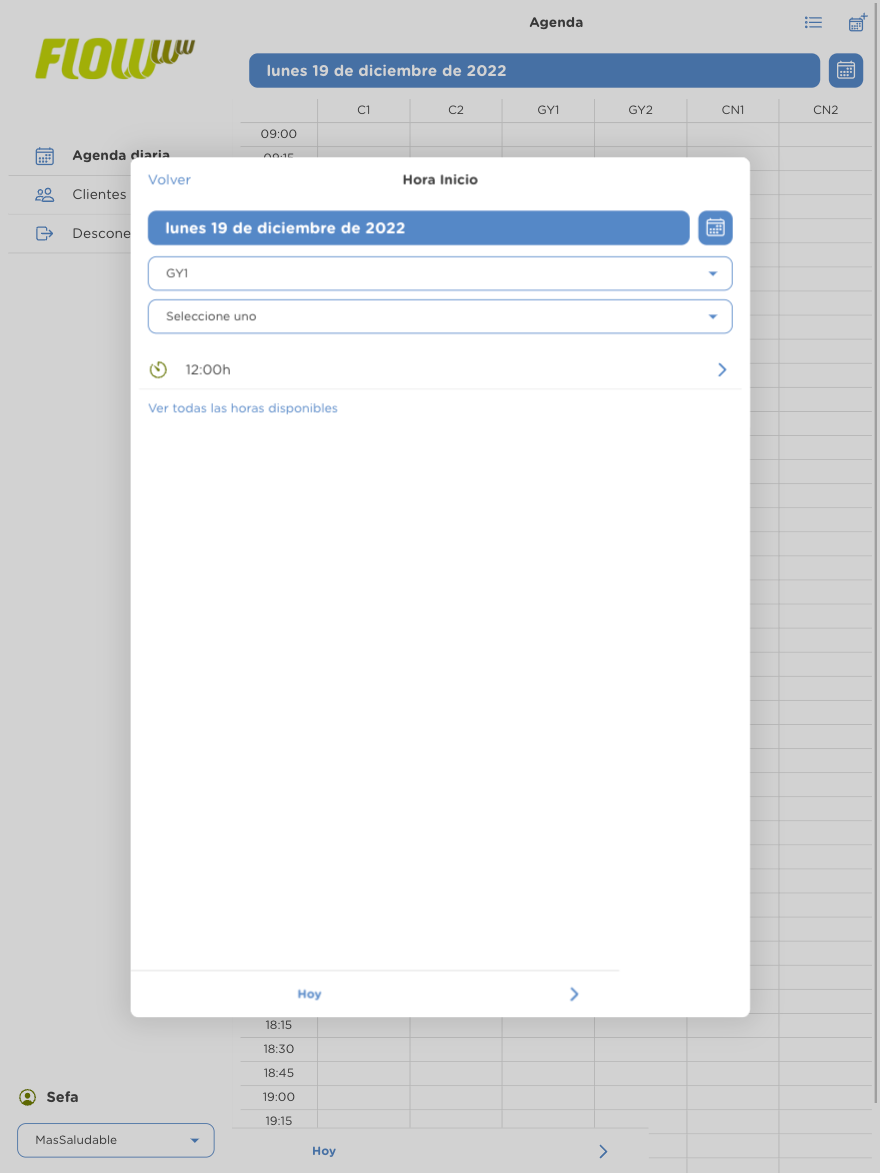Screen dimensions: 880x1173
Task: Open the calendar picker next to Agenda date bar
Action: coord(846,70)
